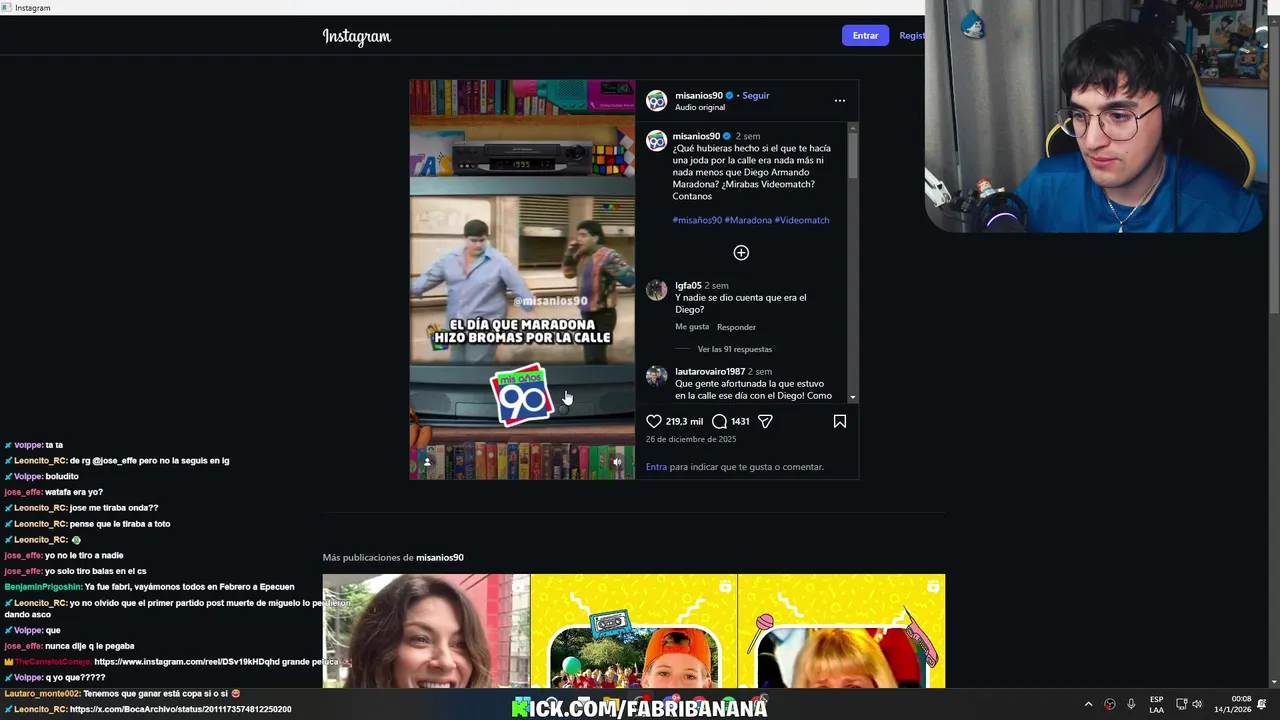Open comments via the speech bubble icon
Screen dimensions: 1280x720
[x=719, y=421]
